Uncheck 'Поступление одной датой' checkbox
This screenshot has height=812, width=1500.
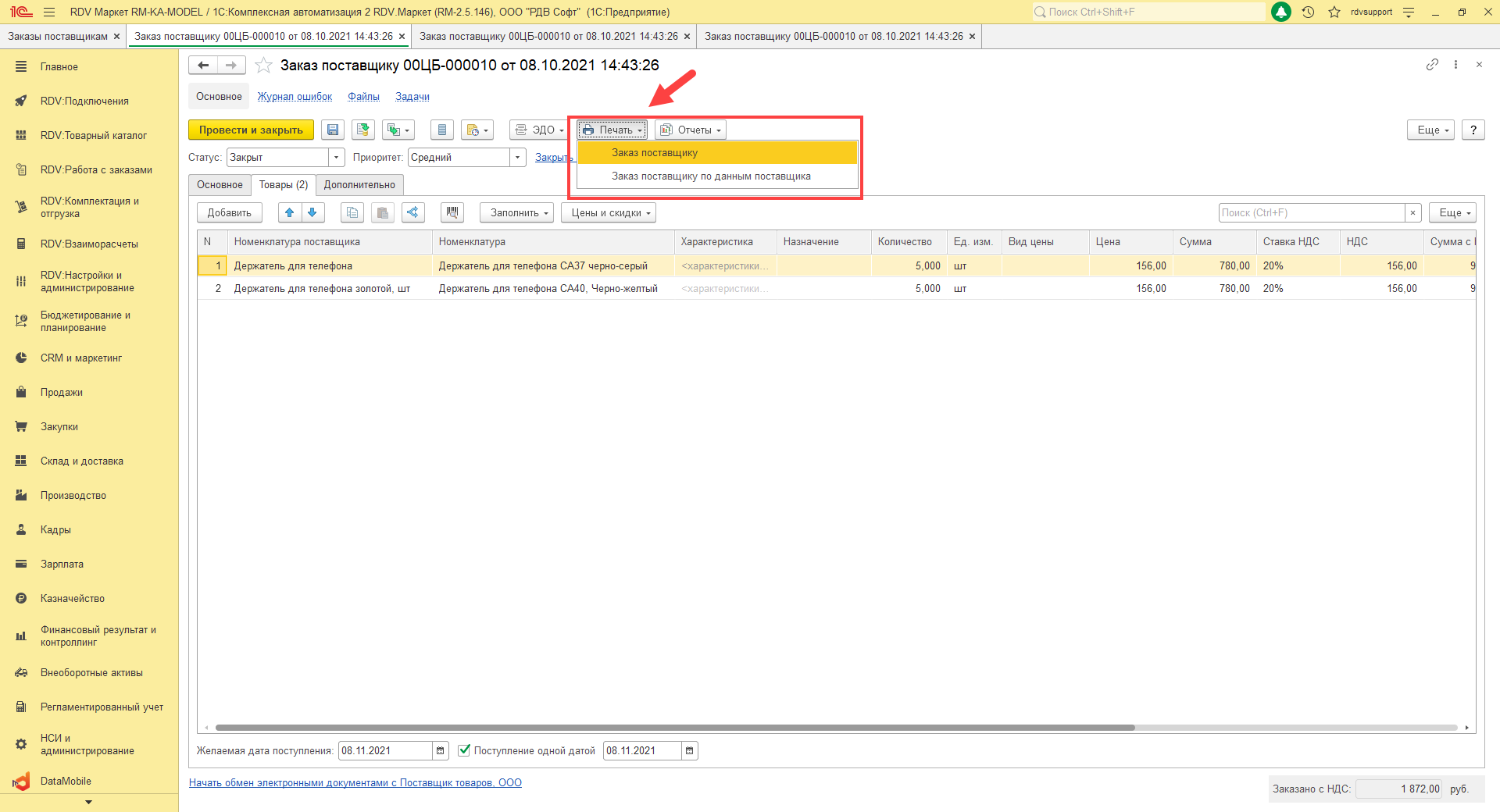click(464, 750)
